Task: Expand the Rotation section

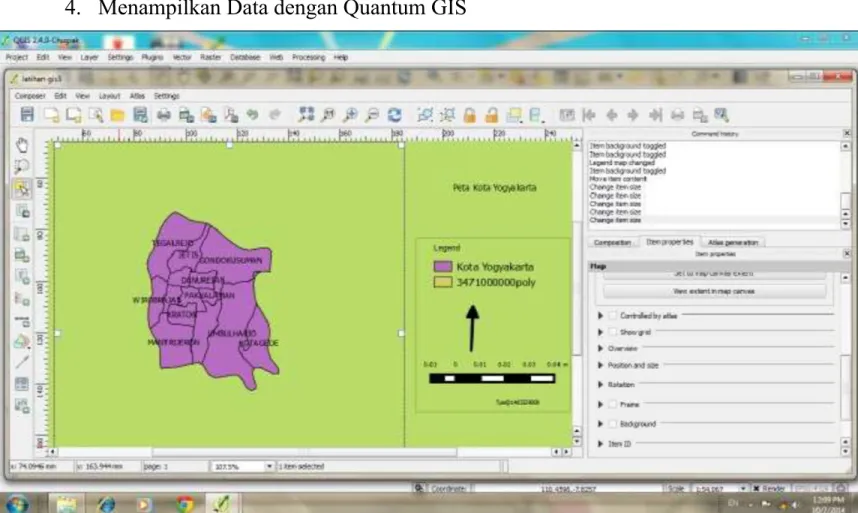Action: 600,384
